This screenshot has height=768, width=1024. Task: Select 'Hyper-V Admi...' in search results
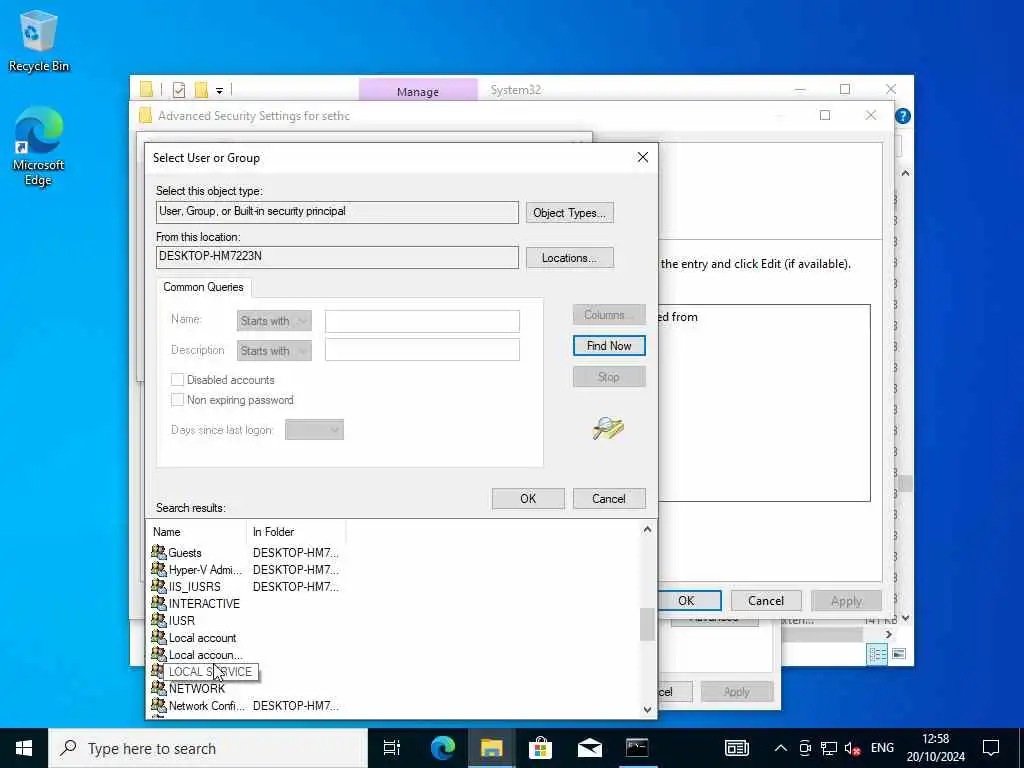click(x=205, y=569)
